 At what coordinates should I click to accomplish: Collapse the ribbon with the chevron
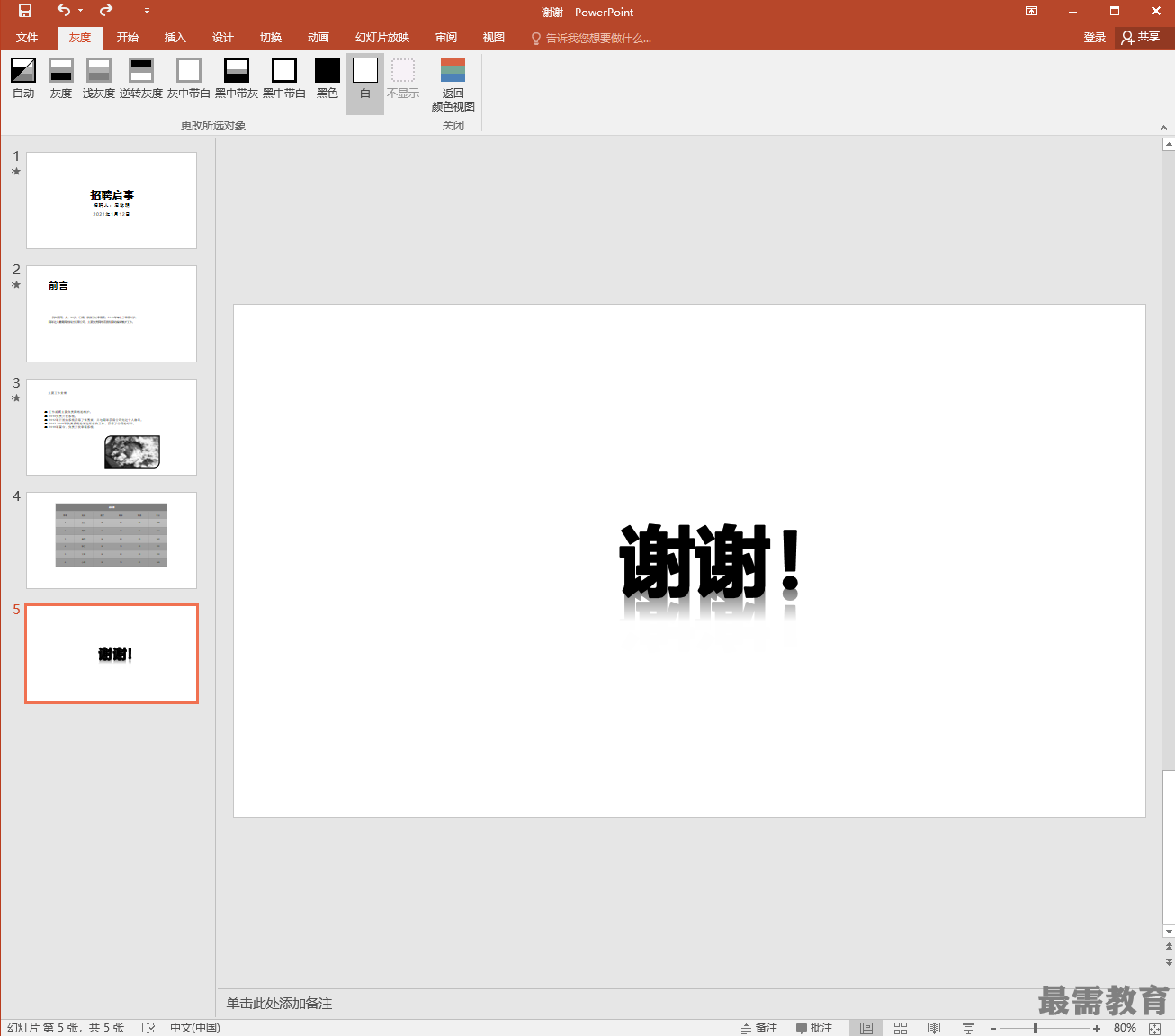[x=1163, y=128]
